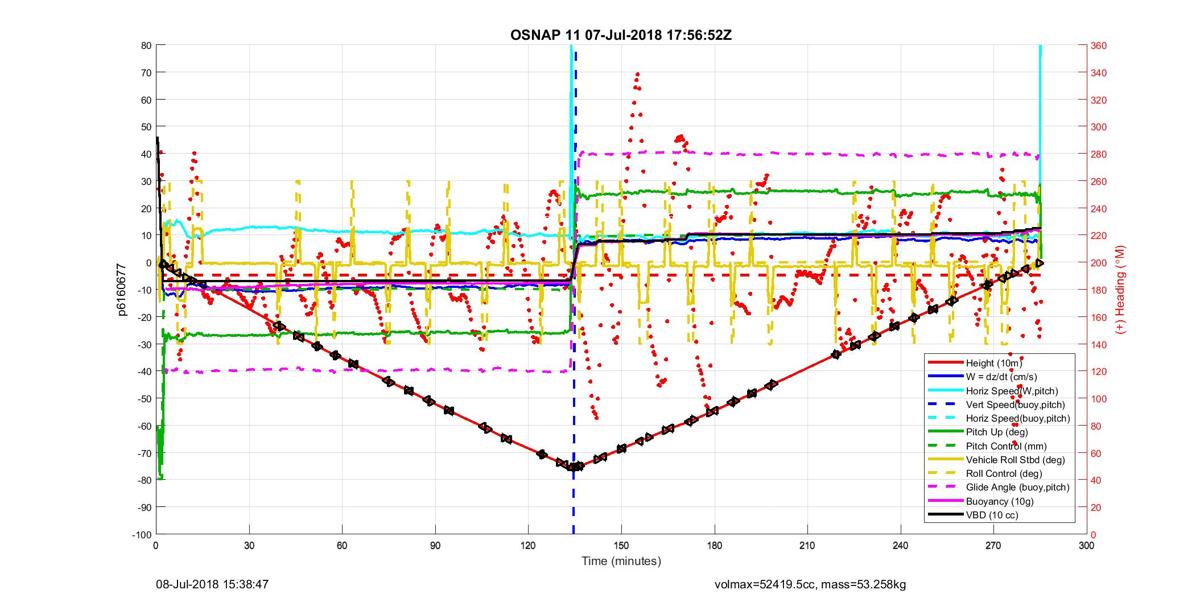This screenshot has width=1200, height=601.
Task: Click the 220 tick on the heading axis
Action: 1100,235
